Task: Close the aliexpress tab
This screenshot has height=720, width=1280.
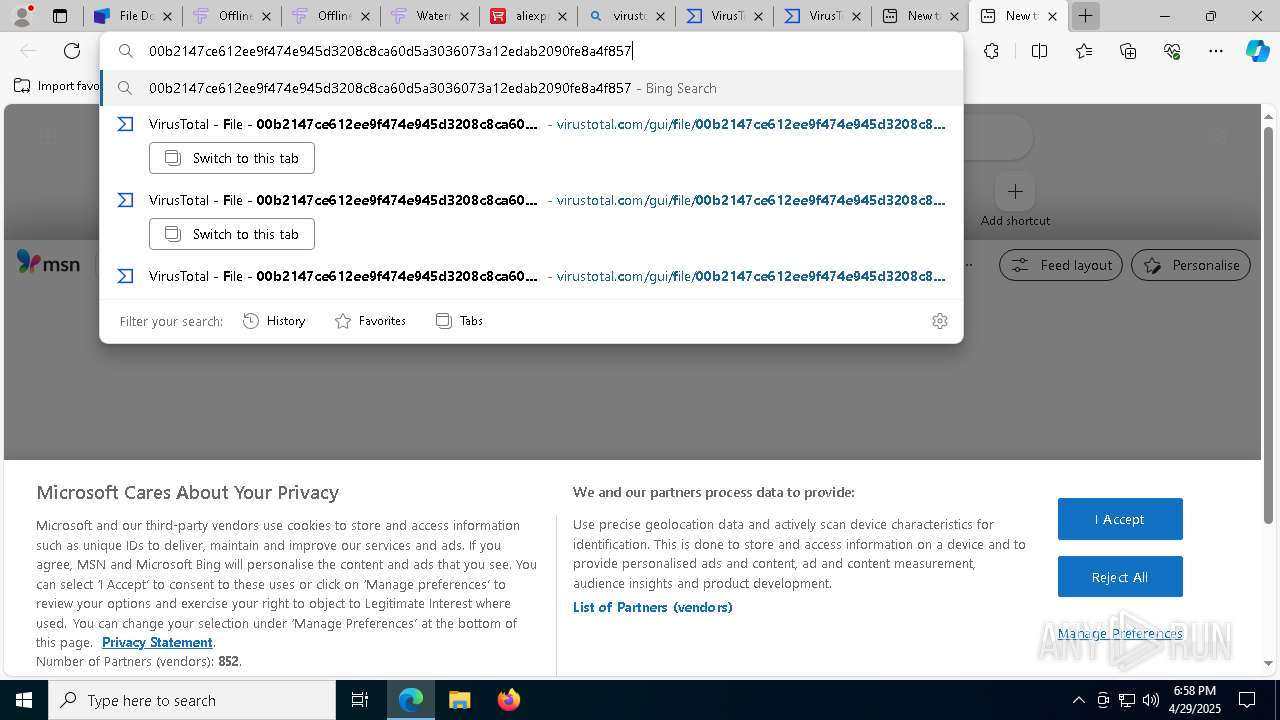Action: point(562,16)
